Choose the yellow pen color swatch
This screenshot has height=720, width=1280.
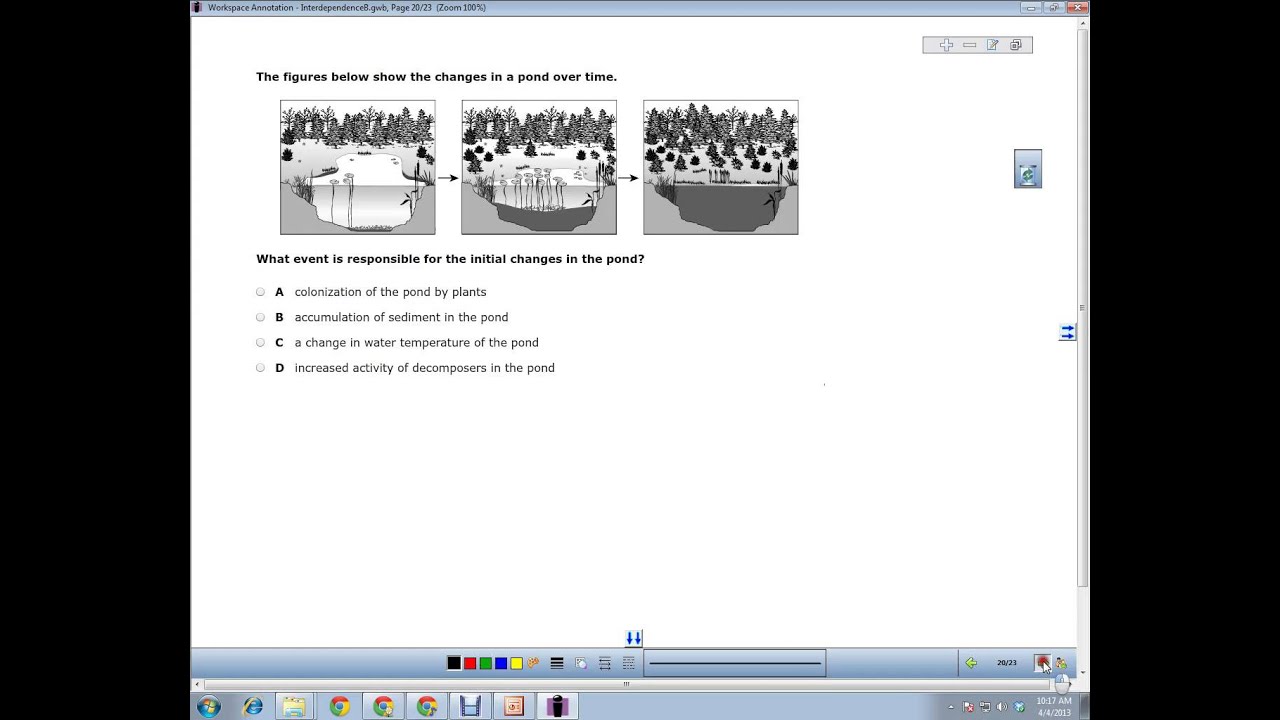(516, 663)
